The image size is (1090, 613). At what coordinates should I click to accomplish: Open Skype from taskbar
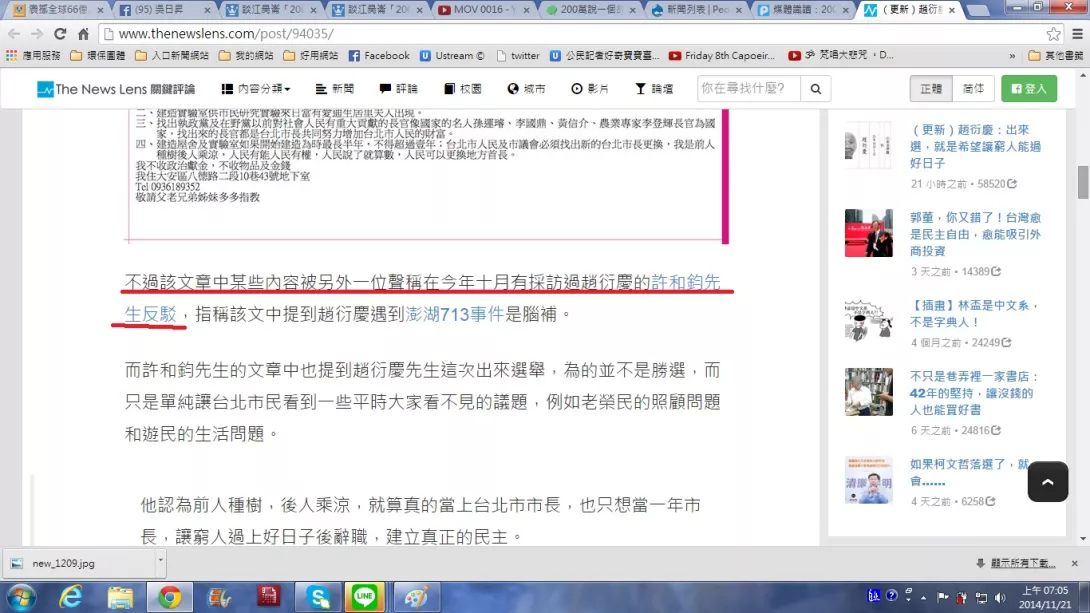(318, 597)
